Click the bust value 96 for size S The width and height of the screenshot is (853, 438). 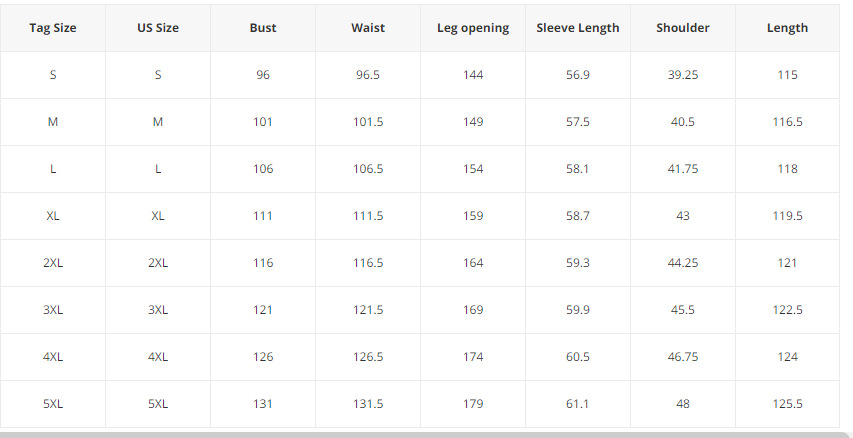pyautogui.click(x=263, y=75)
